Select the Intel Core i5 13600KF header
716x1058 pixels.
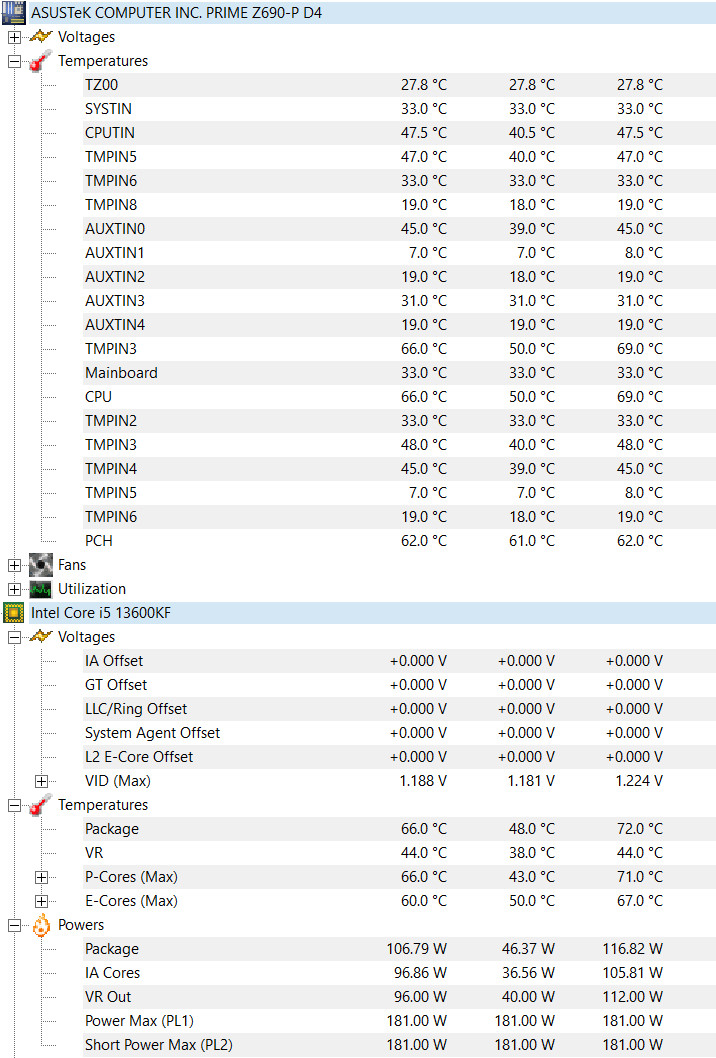372,613
